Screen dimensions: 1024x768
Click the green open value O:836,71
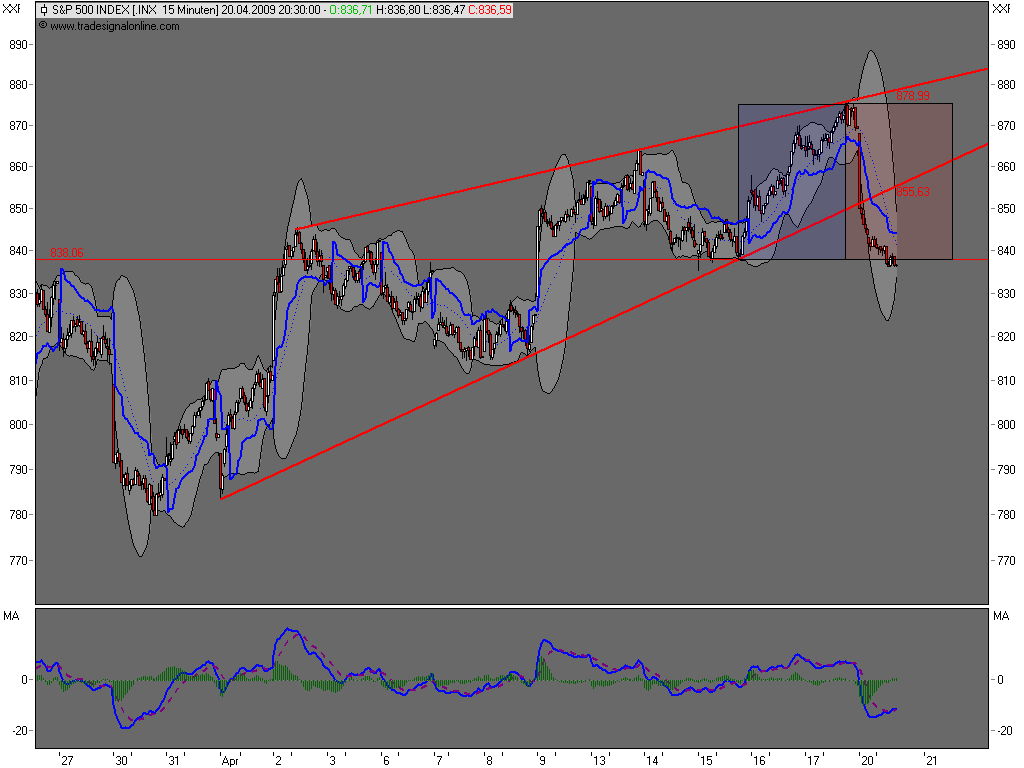(x=351, y=10)
